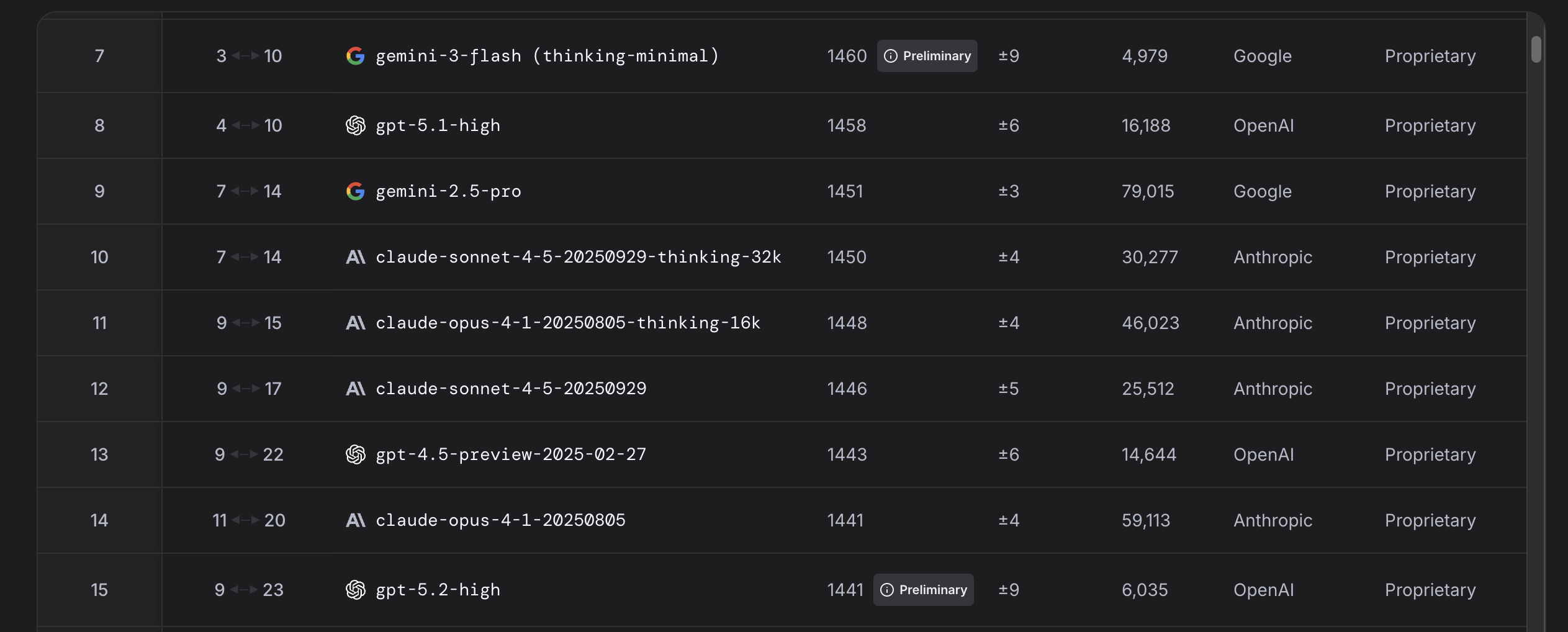Click OpenAI logo beside gpt-4.5-preview-2025-02-27
This screenshot has width=1568, height=632.
[x=355, y=454]
